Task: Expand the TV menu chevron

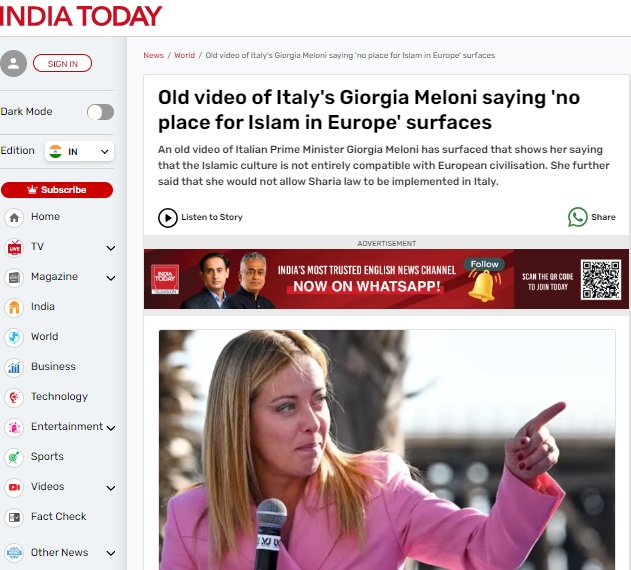Action: pos(111,248)
